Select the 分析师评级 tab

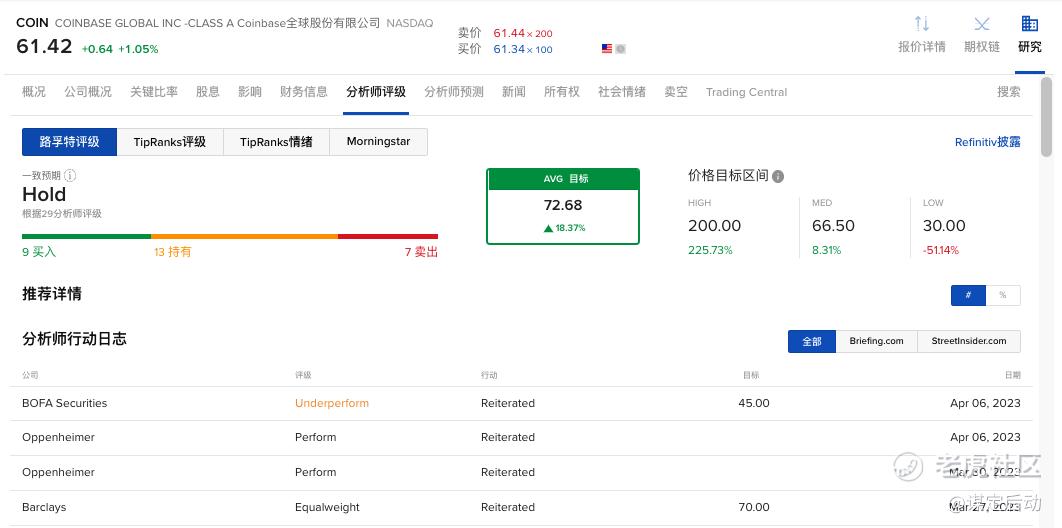point(376,92)
